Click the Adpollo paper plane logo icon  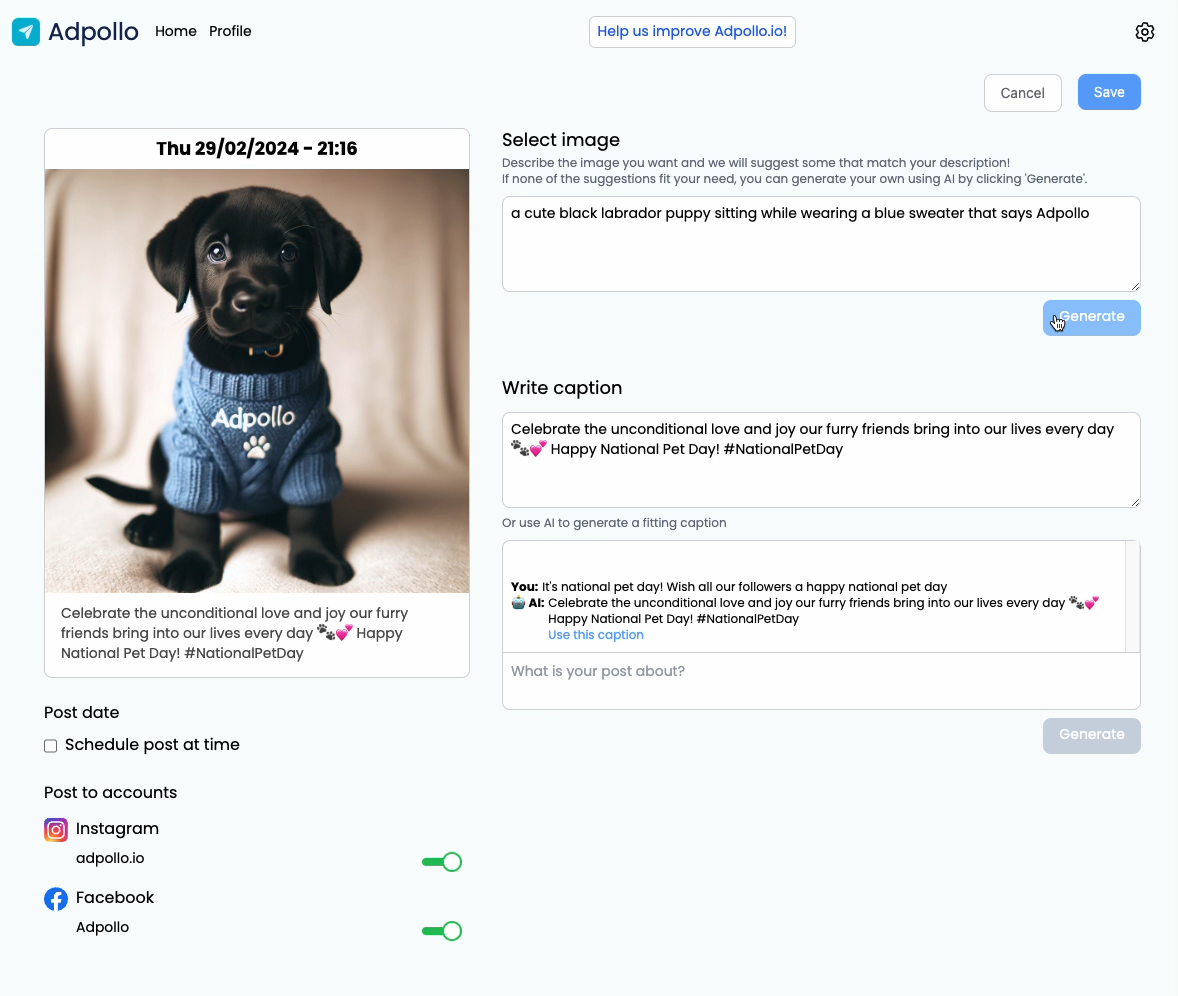[26, 32]
